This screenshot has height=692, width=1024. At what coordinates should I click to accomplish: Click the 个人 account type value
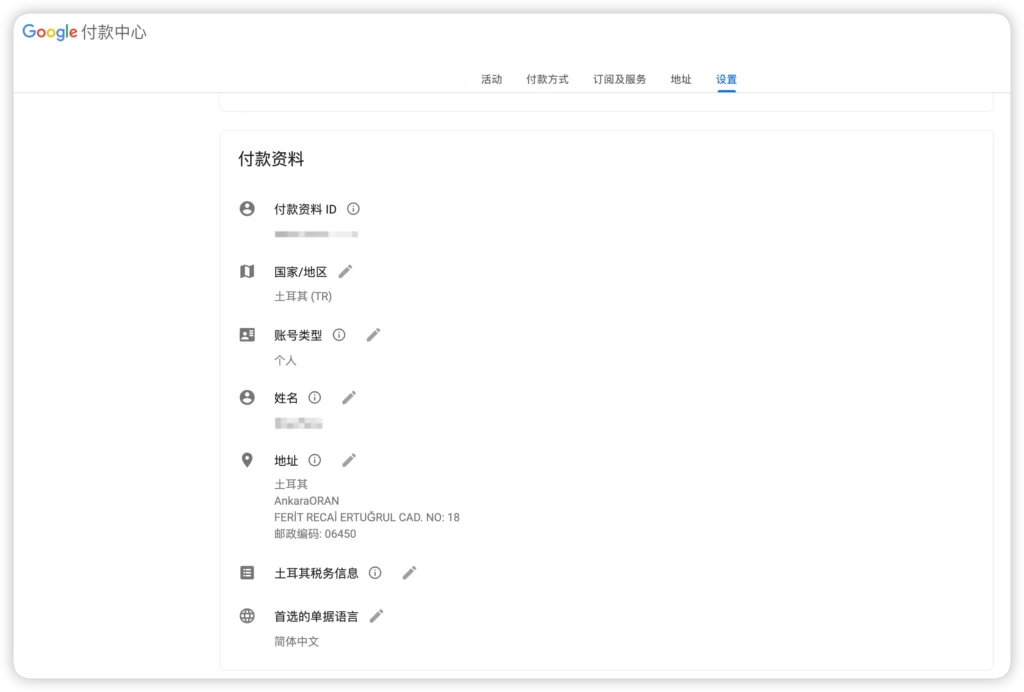tap(285, 360)
